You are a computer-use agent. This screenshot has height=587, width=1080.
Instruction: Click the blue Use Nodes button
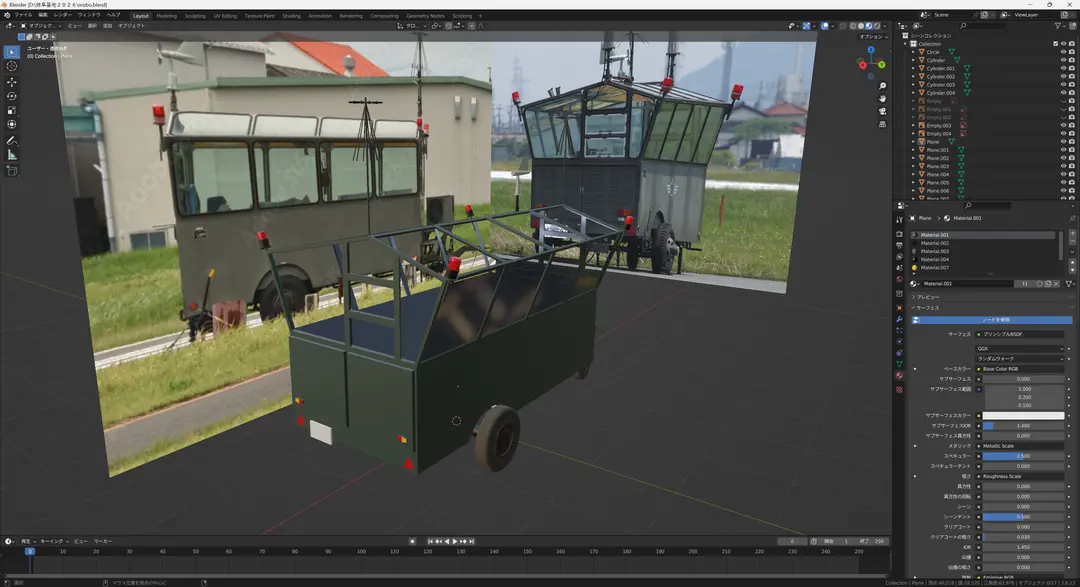[992, 320]
